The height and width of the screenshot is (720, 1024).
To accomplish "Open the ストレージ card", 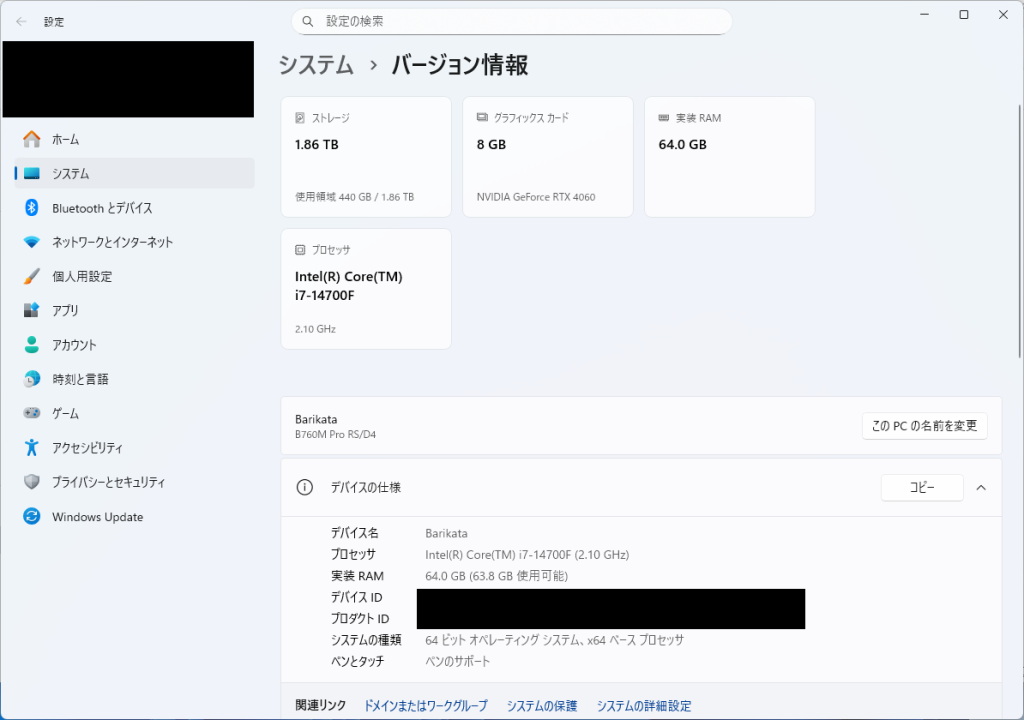I will 365,156.
